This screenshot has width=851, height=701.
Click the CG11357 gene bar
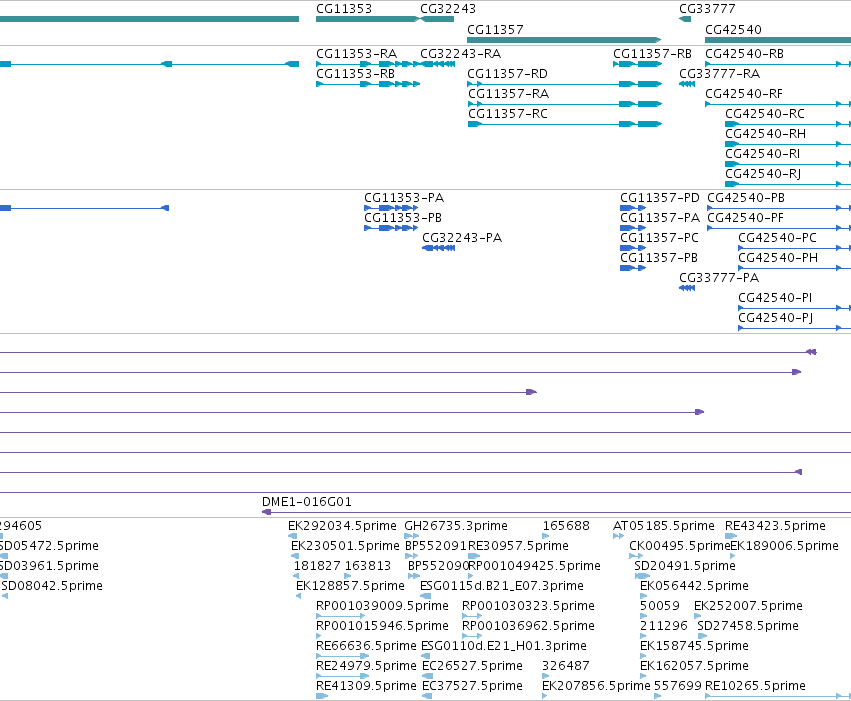[564, 40]
